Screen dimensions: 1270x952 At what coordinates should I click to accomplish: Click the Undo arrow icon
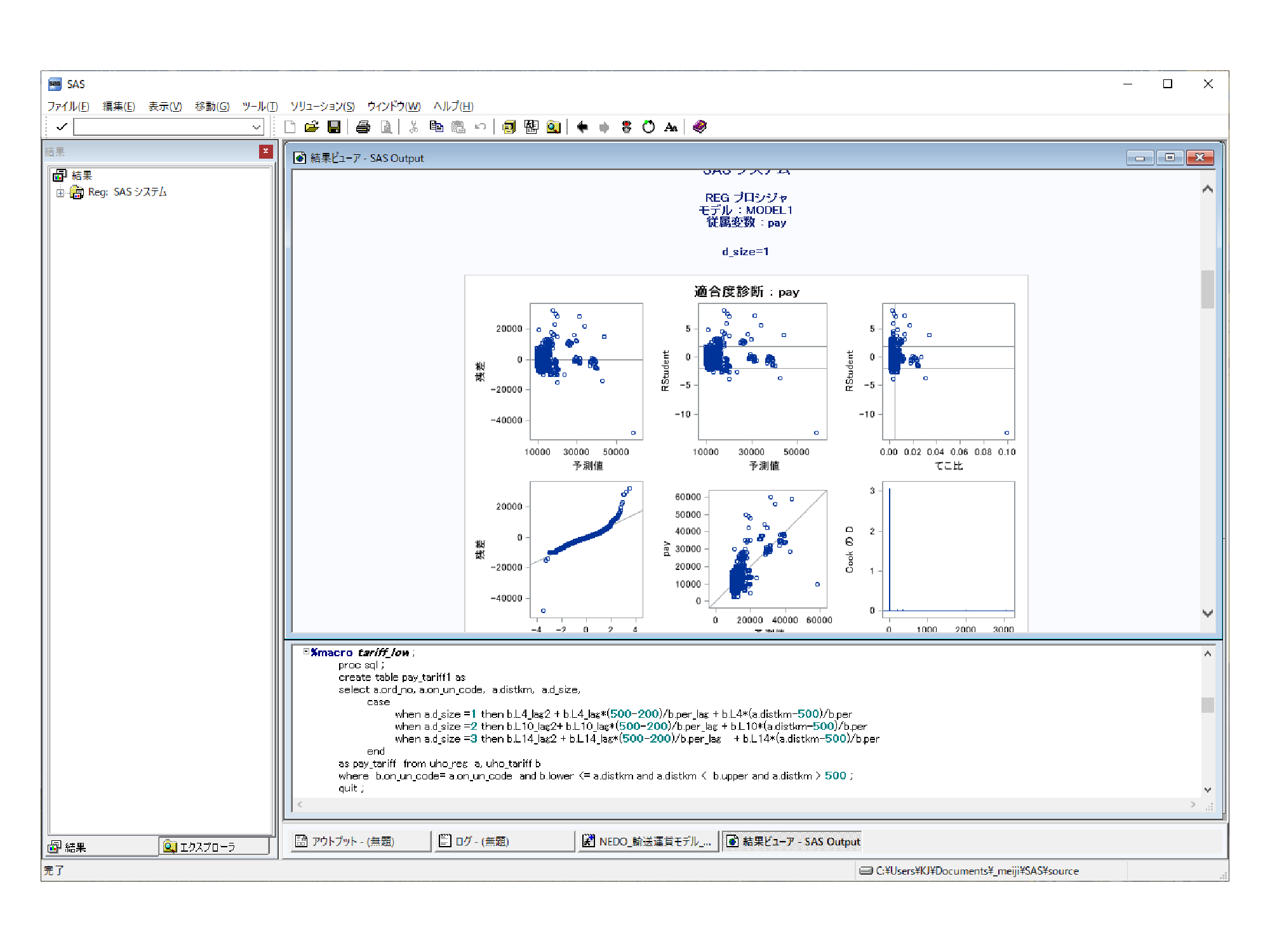[x=481, y=127]
